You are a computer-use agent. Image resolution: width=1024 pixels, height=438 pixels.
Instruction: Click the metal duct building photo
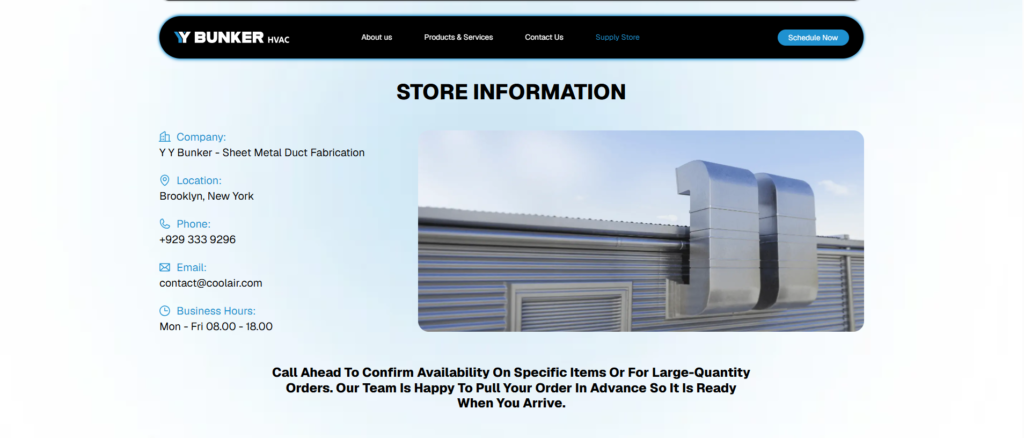[x=641, y=231]
